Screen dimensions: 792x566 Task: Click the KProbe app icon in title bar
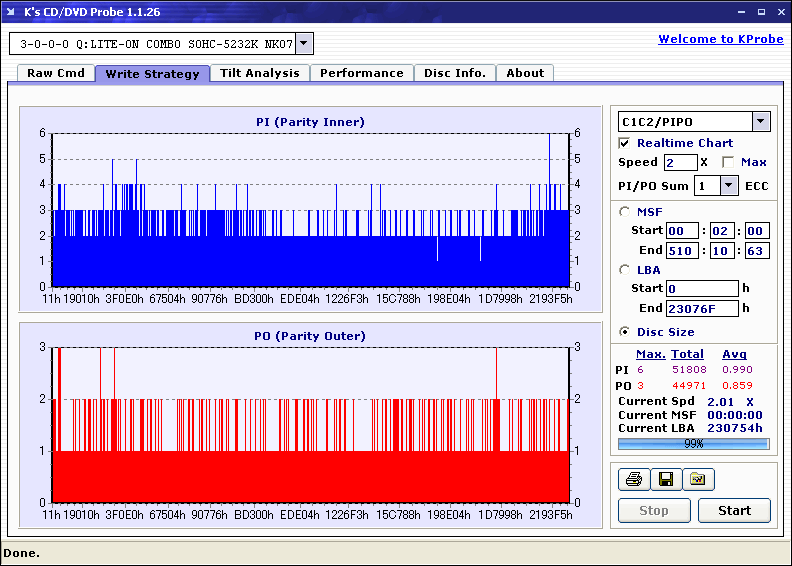coord(12,12)
